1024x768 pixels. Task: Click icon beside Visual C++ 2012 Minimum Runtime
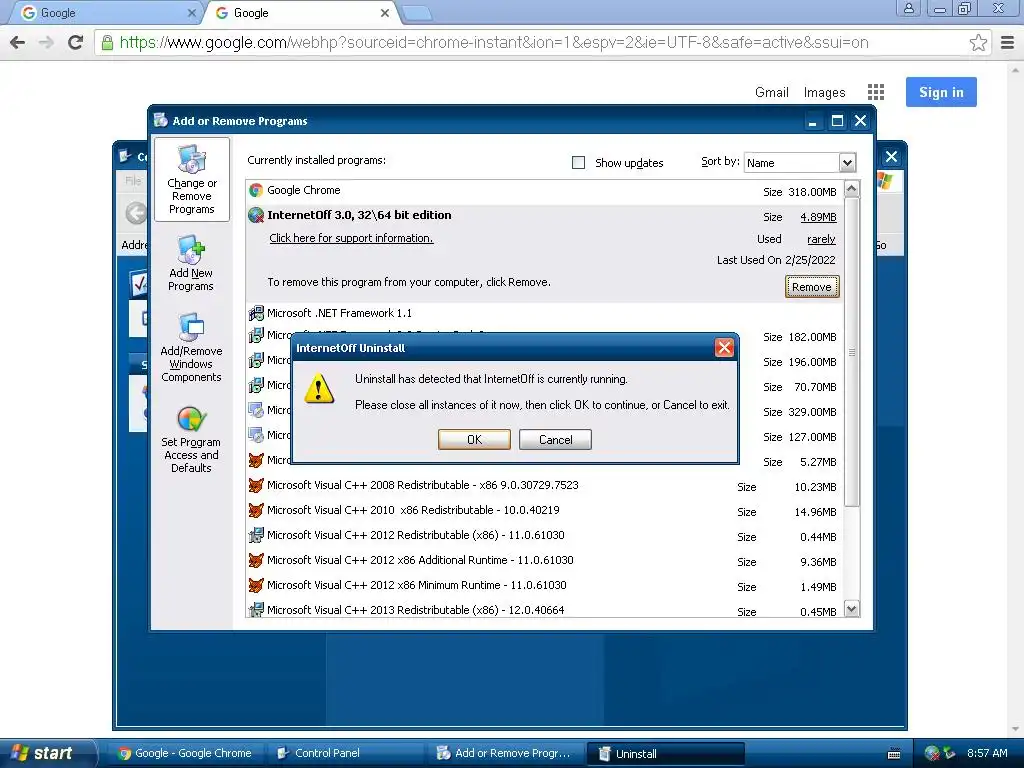coord(256,585)
